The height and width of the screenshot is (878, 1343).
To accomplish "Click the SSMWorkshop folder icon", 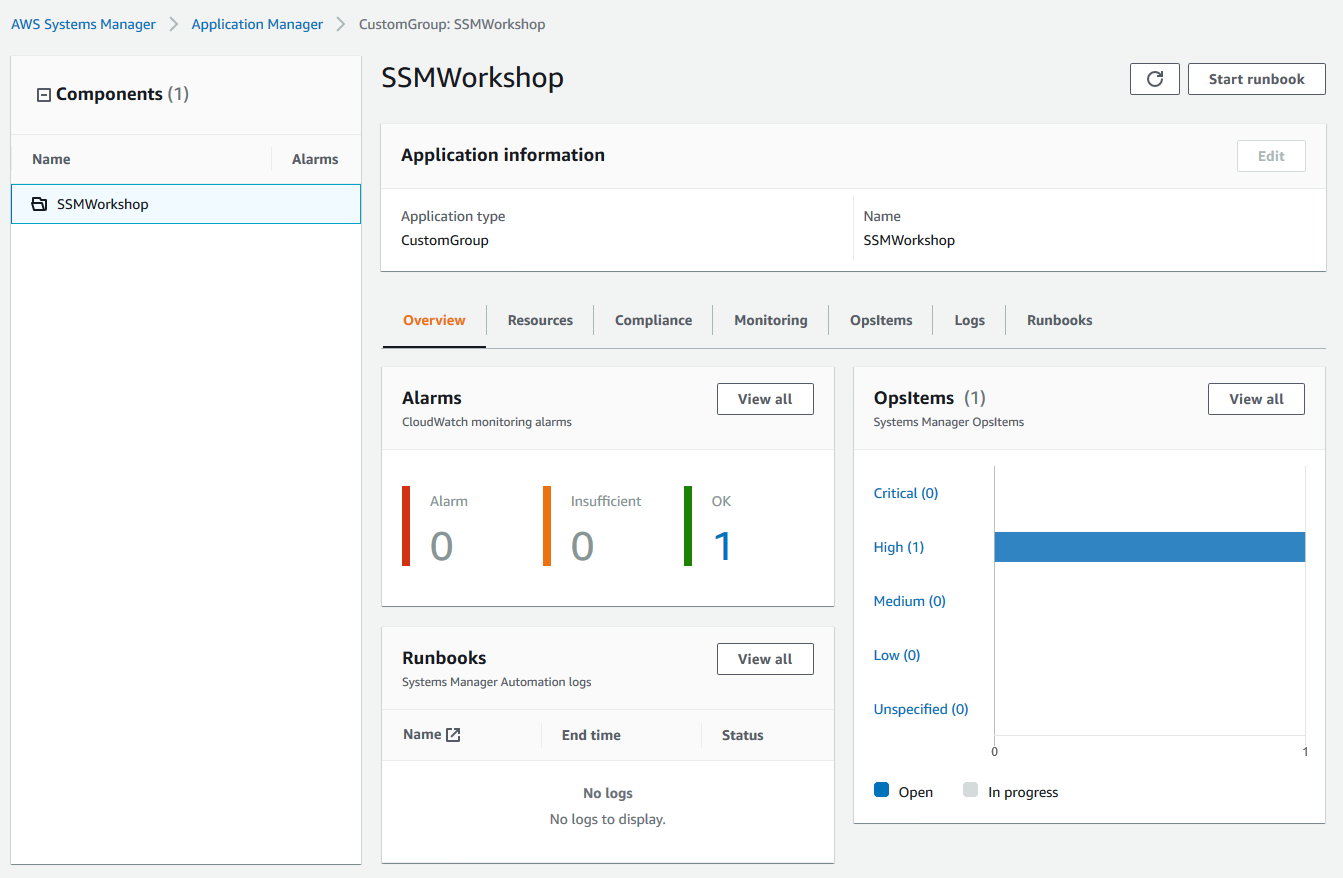I will coord(39,204).
